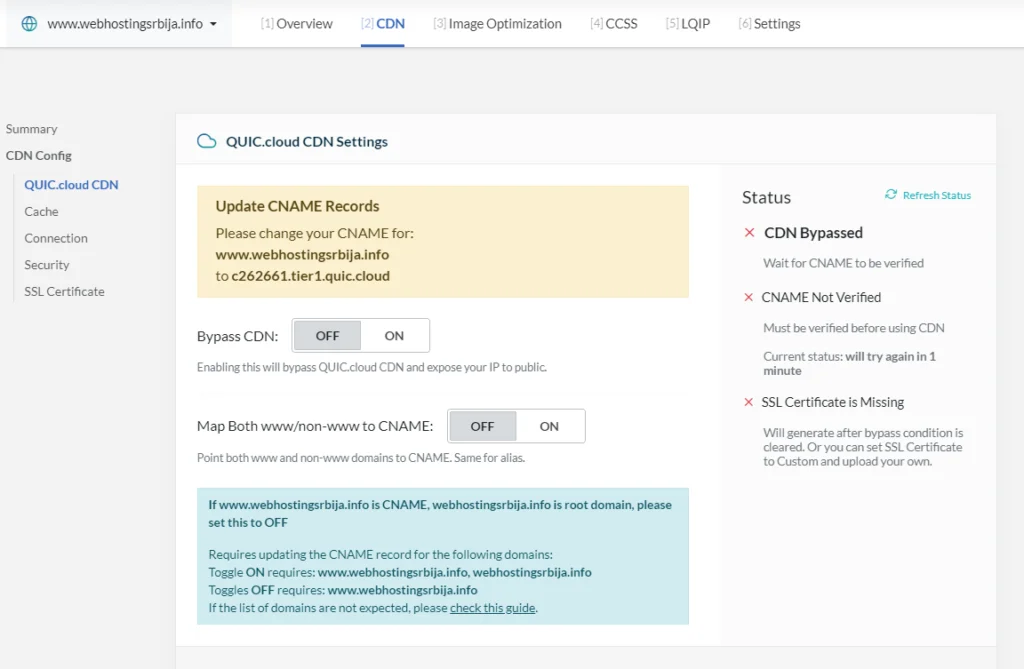Click the refresh arrows icon in Status

(891, 195)
